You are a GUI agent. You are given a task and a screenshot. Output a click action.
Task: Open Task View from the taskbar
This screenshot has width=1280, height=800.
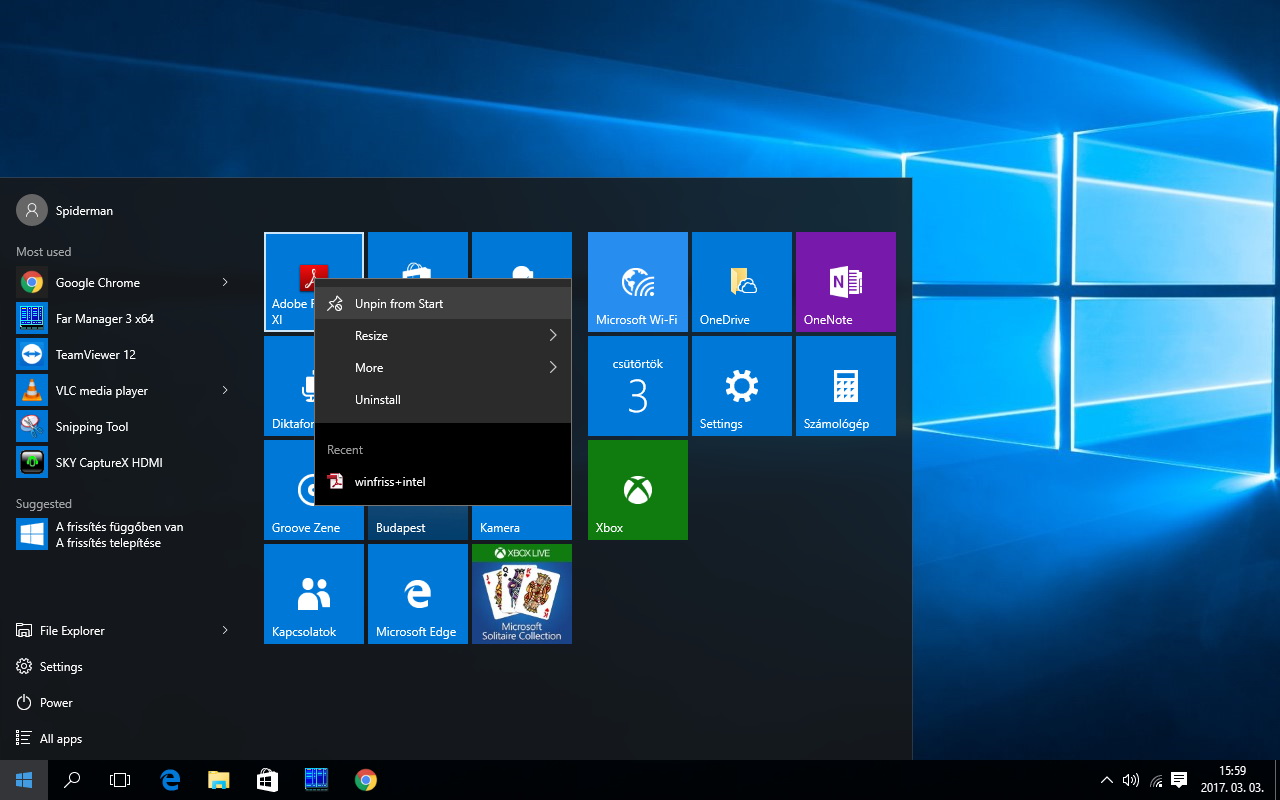tap(120, 780)
